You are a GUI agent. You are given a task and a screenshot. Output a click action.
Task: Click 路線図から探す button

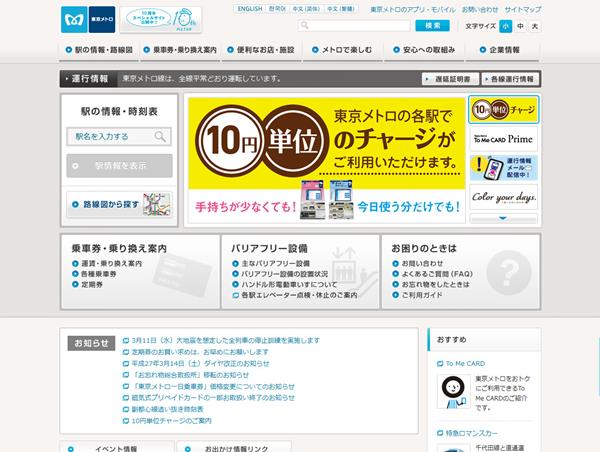click(x=119, y=205)
